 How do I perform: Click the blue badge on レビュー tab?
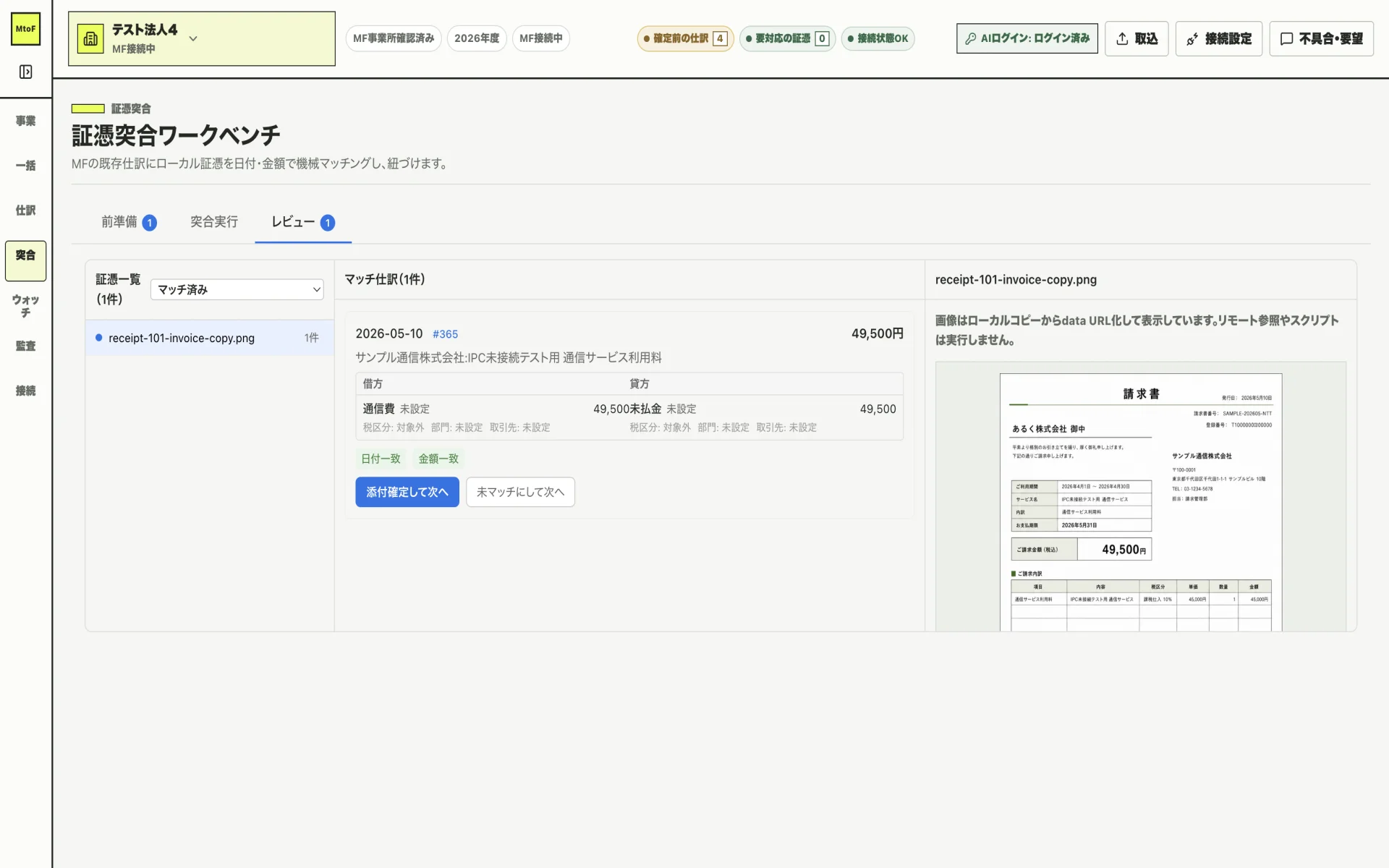pyautogui.click(x=327, y=223)
